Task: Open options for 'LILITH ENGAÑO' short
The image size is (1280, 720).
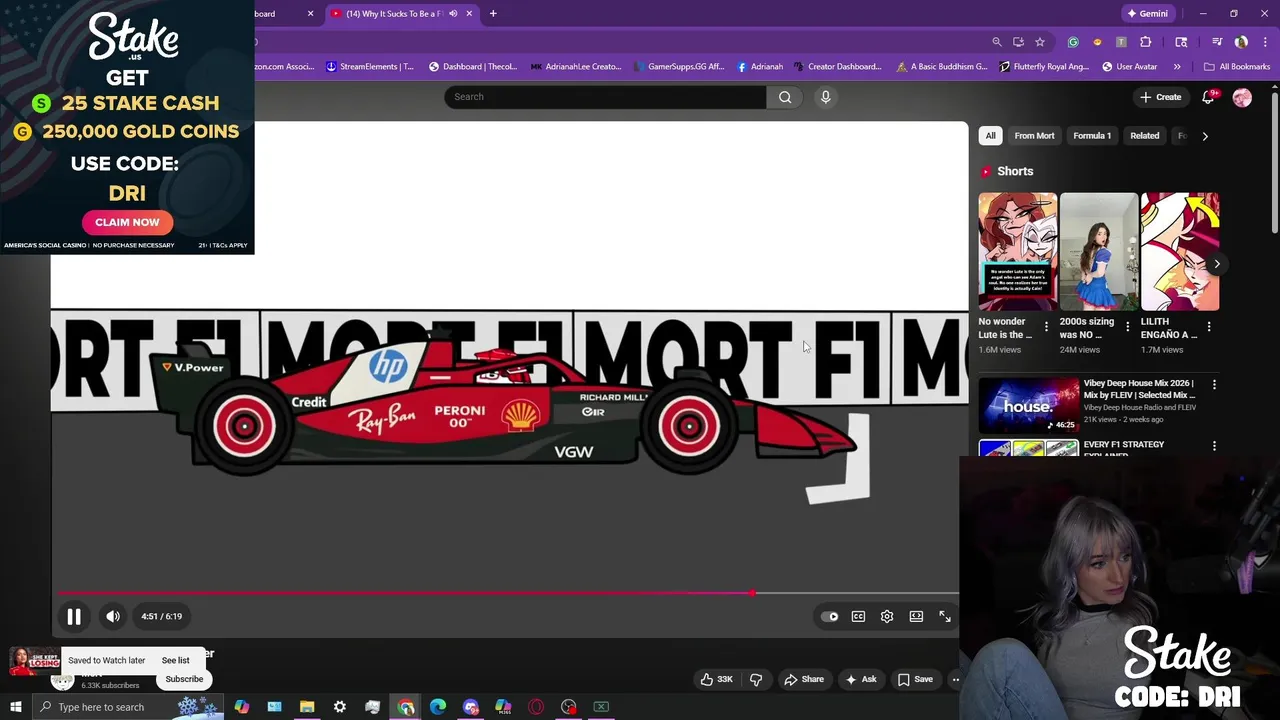Action: point(1208,327)
